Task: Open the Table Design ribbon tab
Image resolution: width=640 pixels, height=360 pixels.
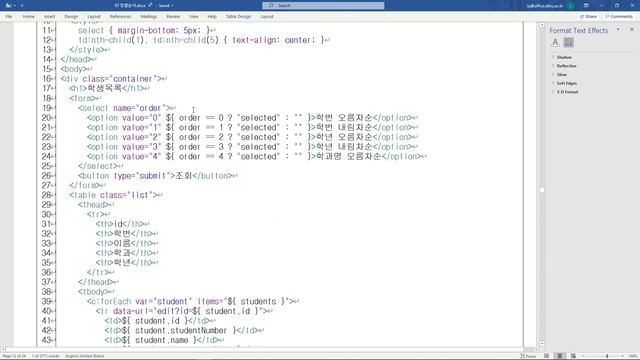Action: click(238, 17)
